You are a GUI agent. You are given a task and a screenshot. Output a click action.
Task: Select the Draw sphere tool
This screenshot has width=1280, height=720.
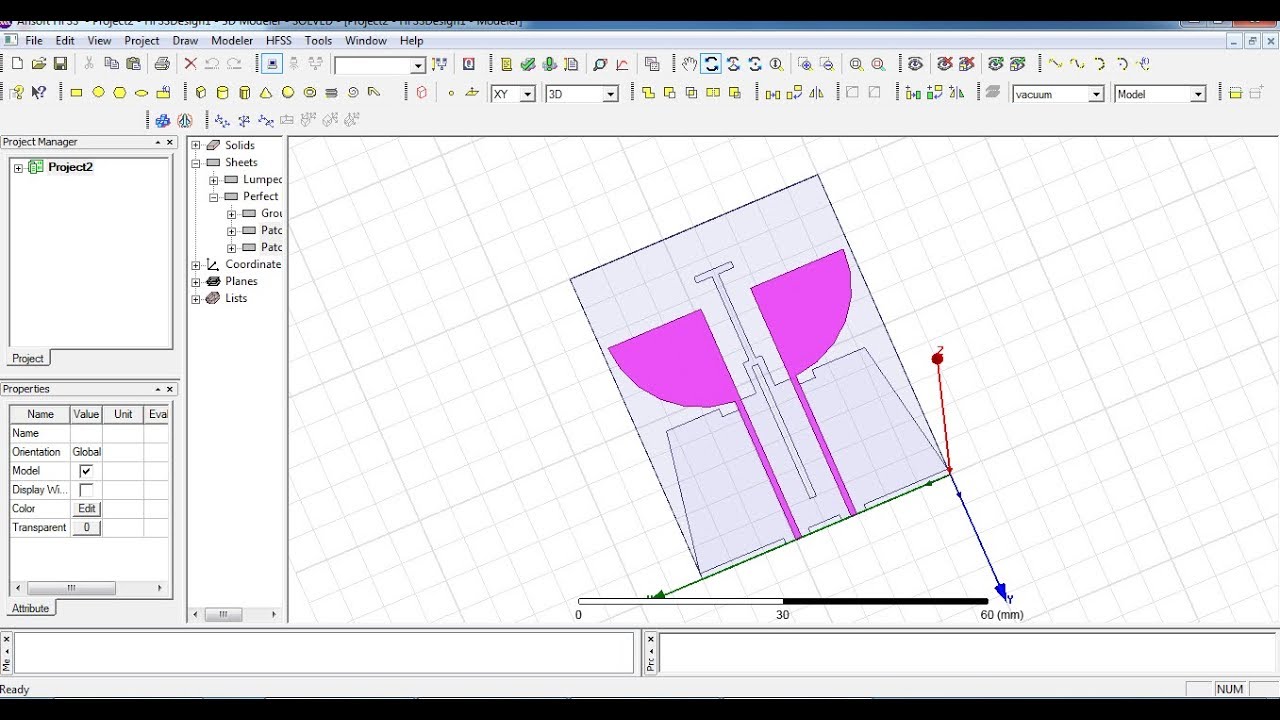[x=288, y=93]
